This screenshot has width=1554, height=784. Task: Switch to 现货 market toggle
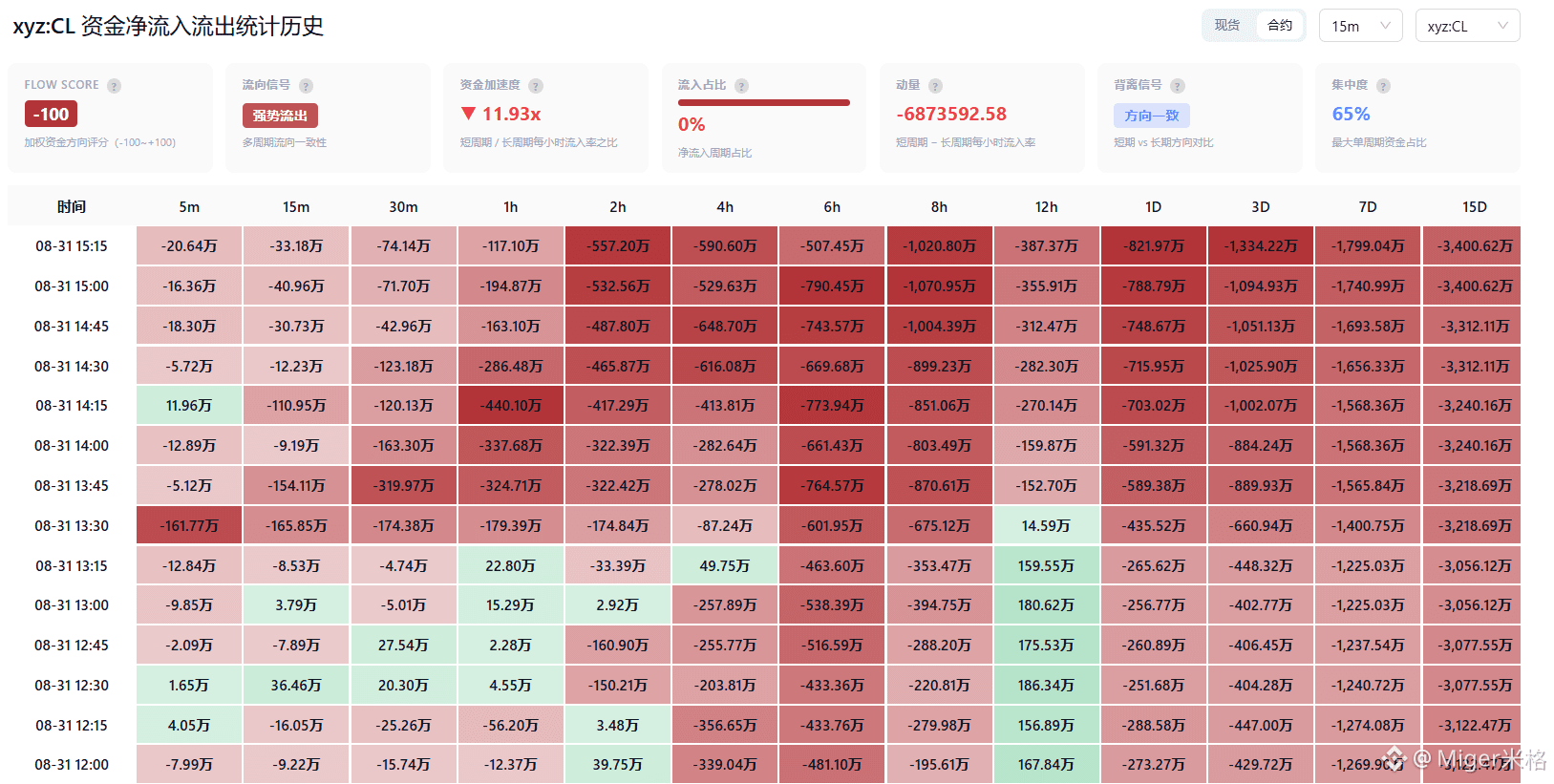pyautogui.click(x=1227, y=26)
